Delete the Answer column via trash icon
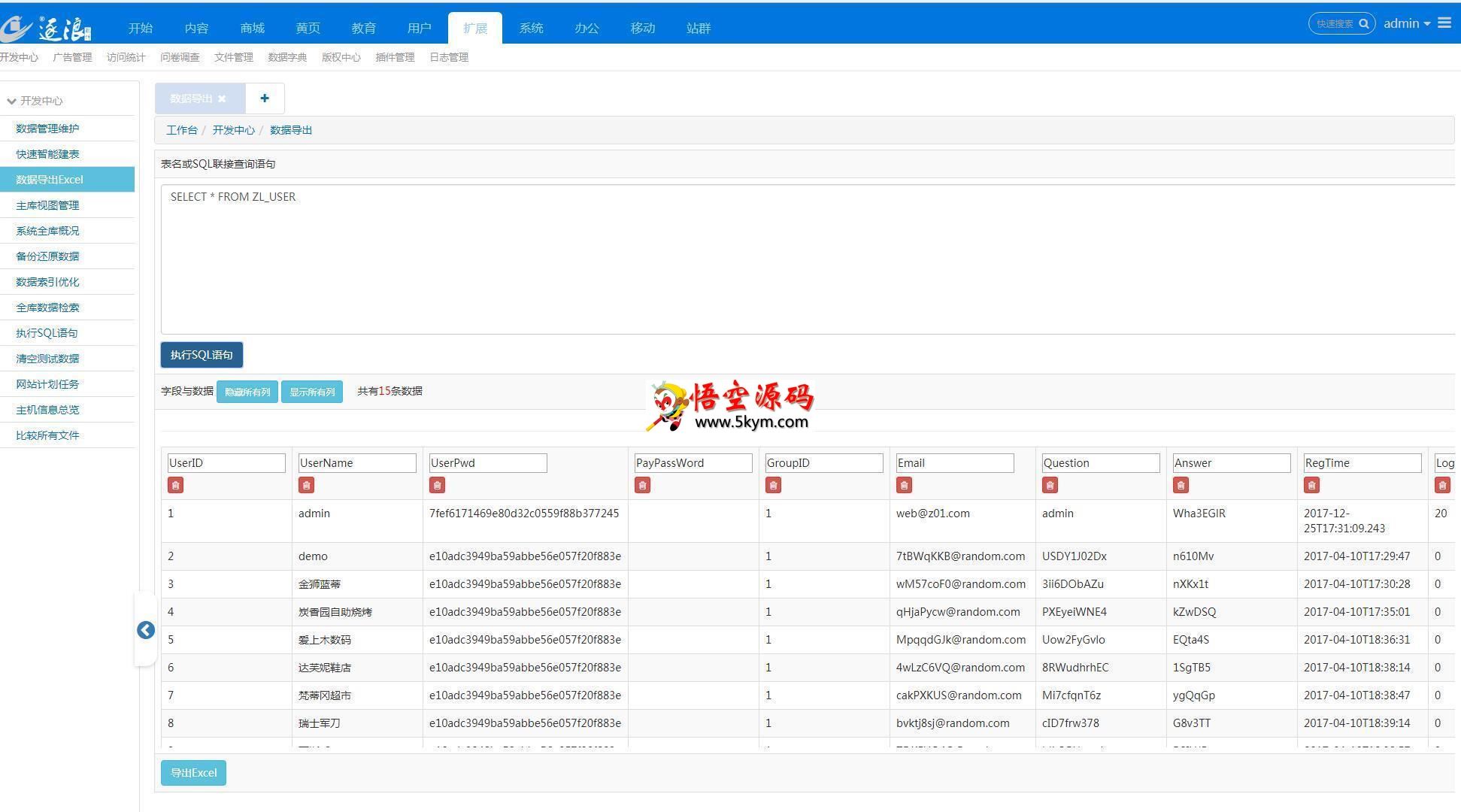1461x812 pixels. [x=1181, y=486]
